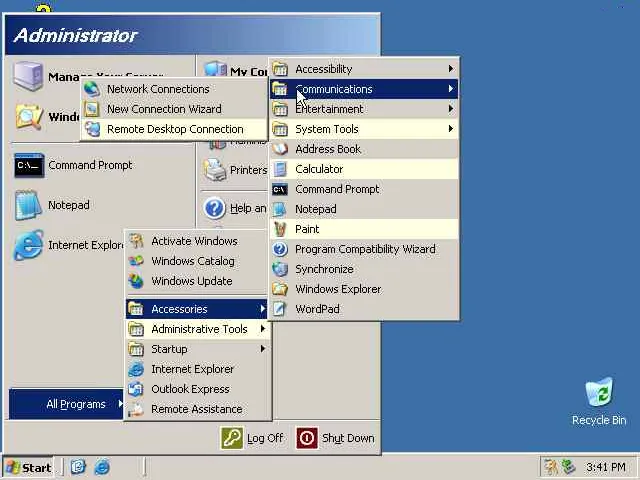Click the Windows Update icon
The image size is (640, 480).
[x=136, y=281]
